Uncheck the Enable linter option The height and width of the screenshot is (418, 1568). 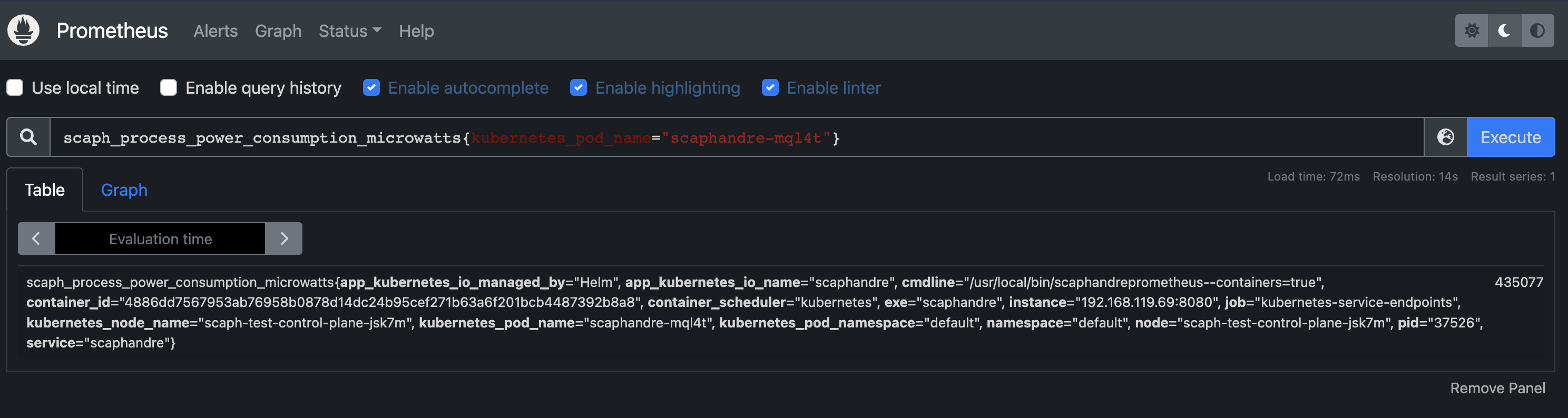click(770, 87)
